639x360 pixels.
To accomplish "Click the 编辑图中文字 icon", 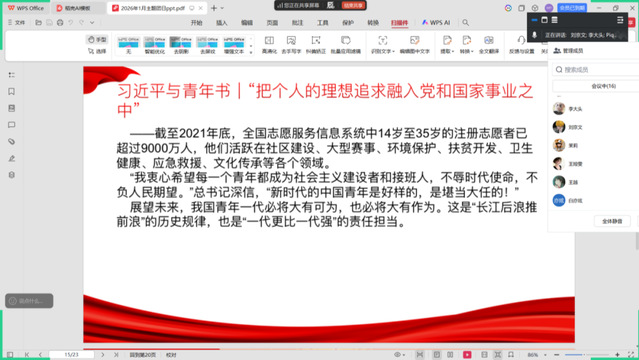I will pos(414,44).
